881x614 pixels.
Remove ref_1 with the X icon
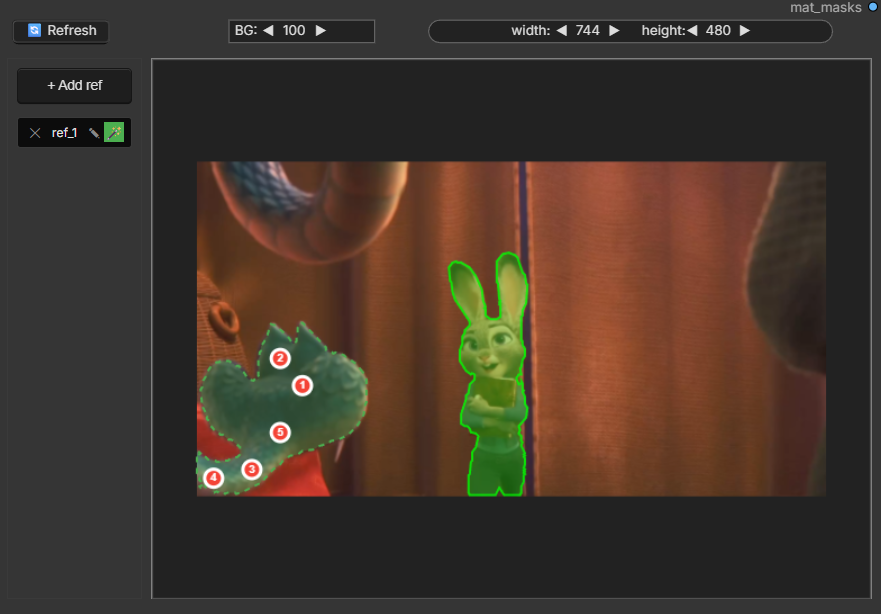click(35, 133)
